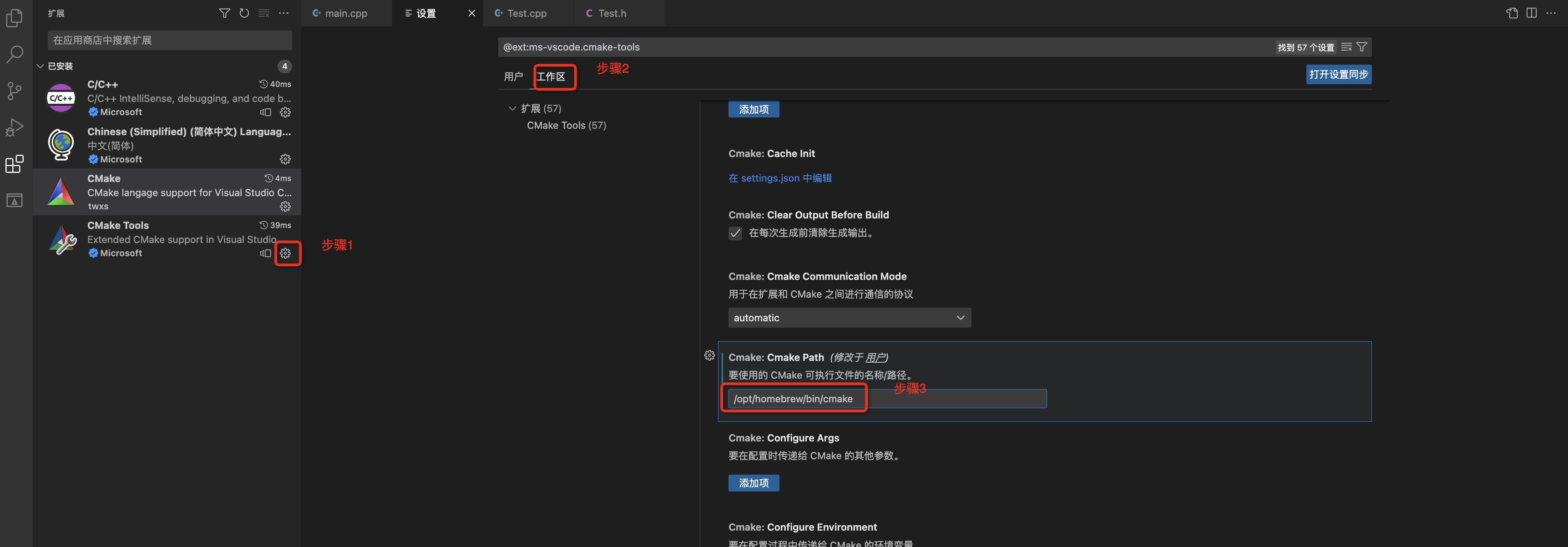The height and width of the screenshot is (547, 1568).
Task: Split the editor to the right
Action: tap(1532, 13)
